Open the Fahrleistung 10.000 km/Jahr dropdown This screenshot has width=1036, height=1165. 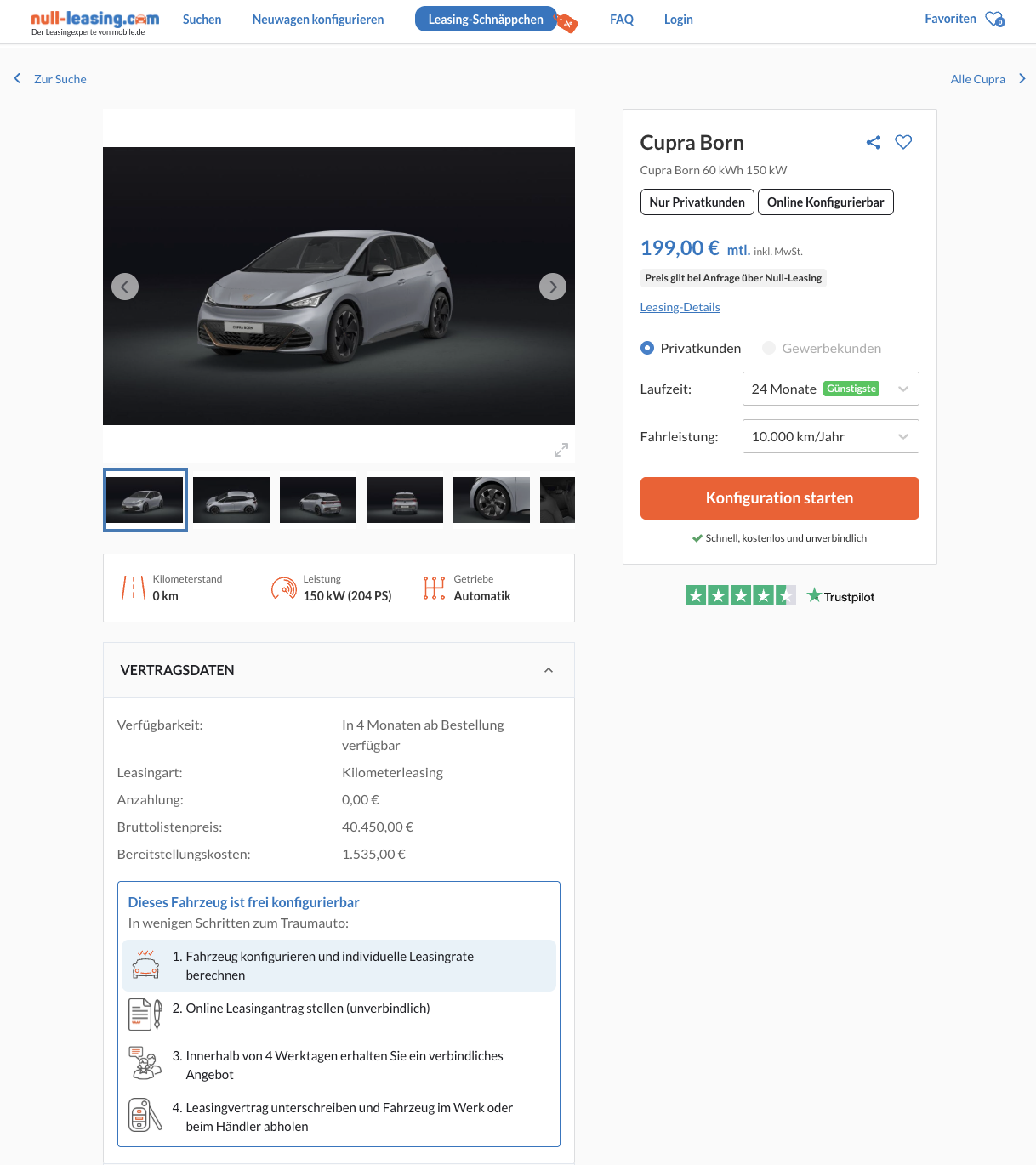[830, 436]
